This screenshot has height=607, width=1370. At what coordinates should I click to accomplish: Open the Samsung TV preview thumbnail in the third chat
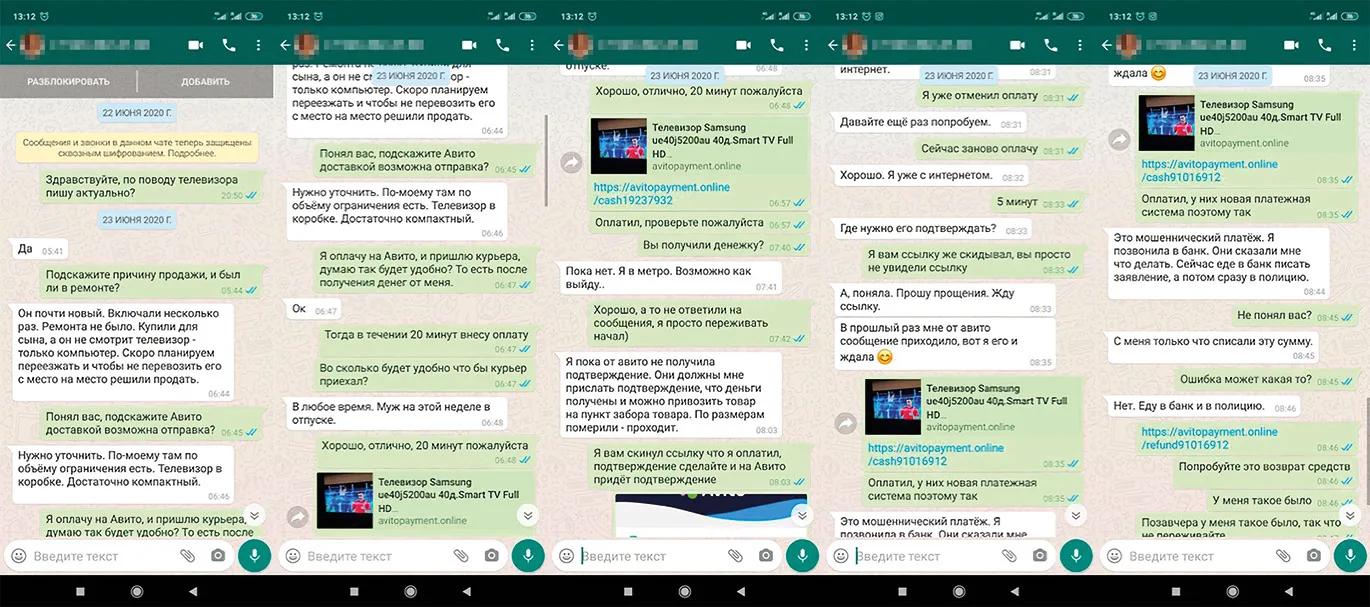(x=619, y=146)
